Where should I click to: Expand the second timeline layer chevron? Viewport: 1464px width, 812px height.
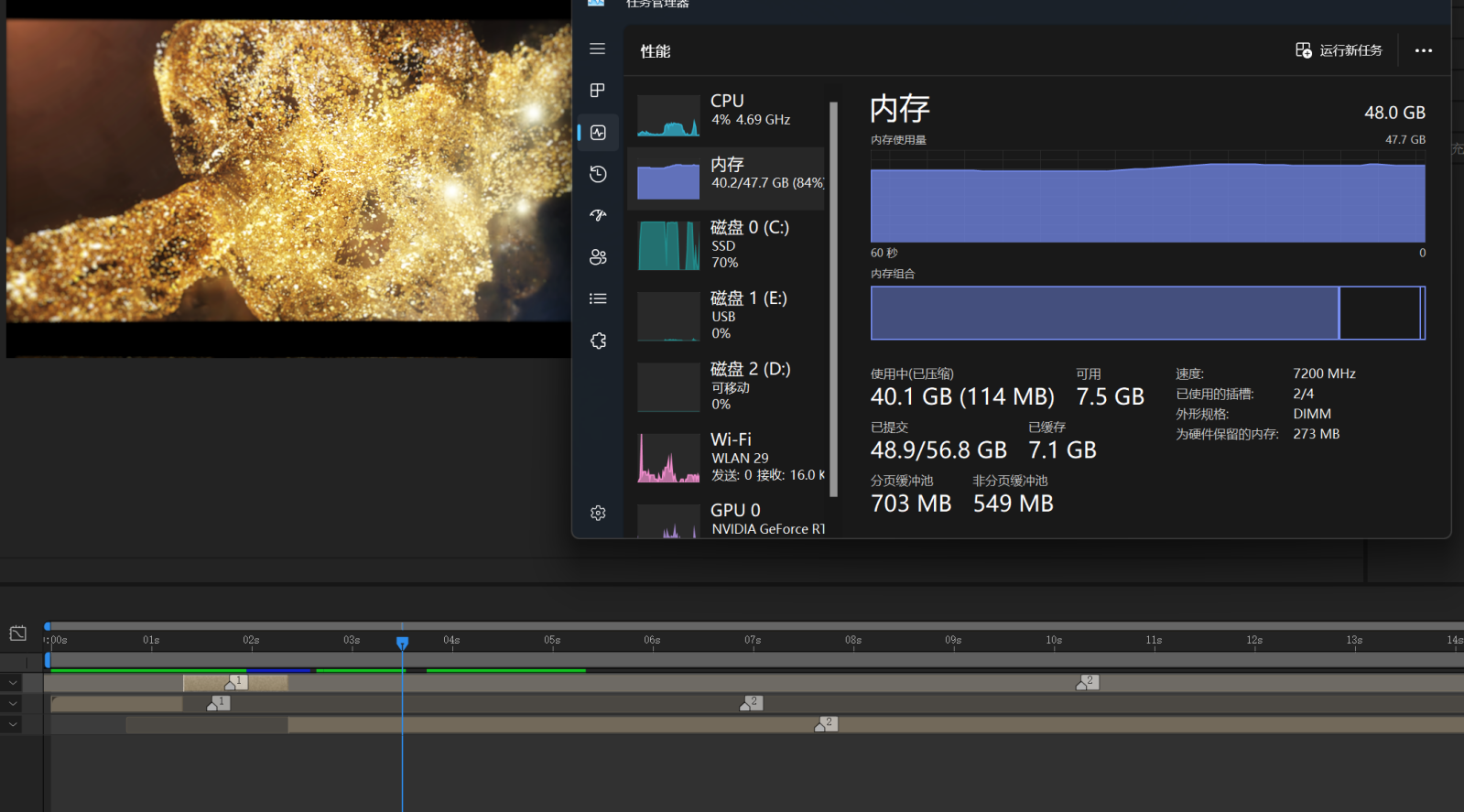pos(12,704)
